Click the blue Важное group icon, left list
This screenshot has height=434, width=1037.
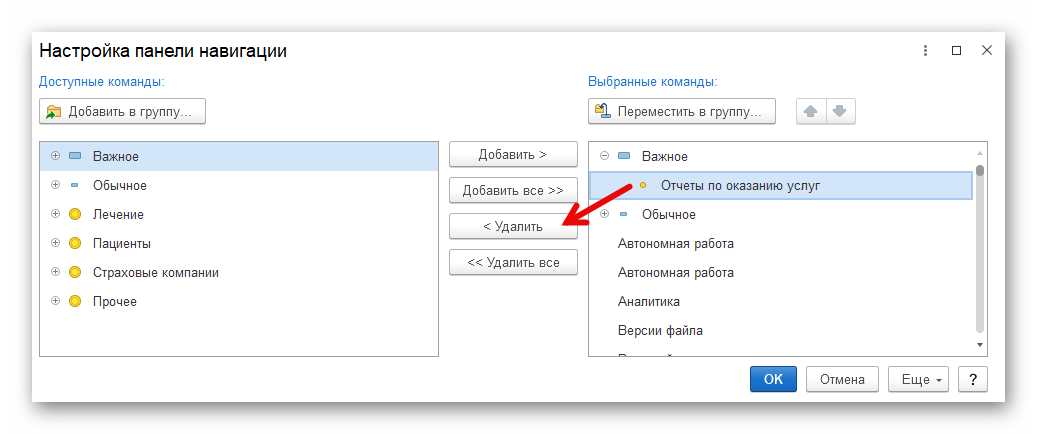(75, 157)
